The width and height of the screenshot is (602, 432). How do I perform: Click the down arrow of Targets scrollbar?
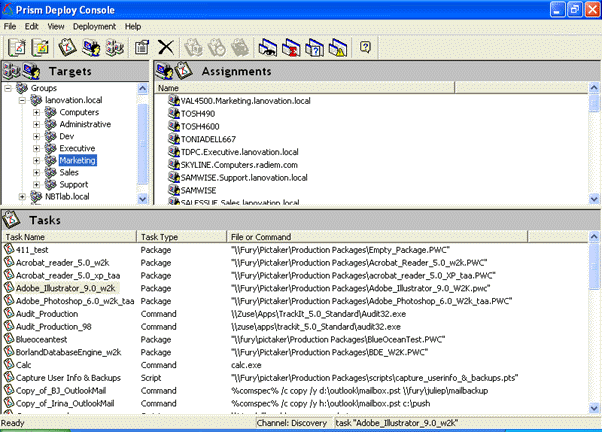(x=142, y=199)
